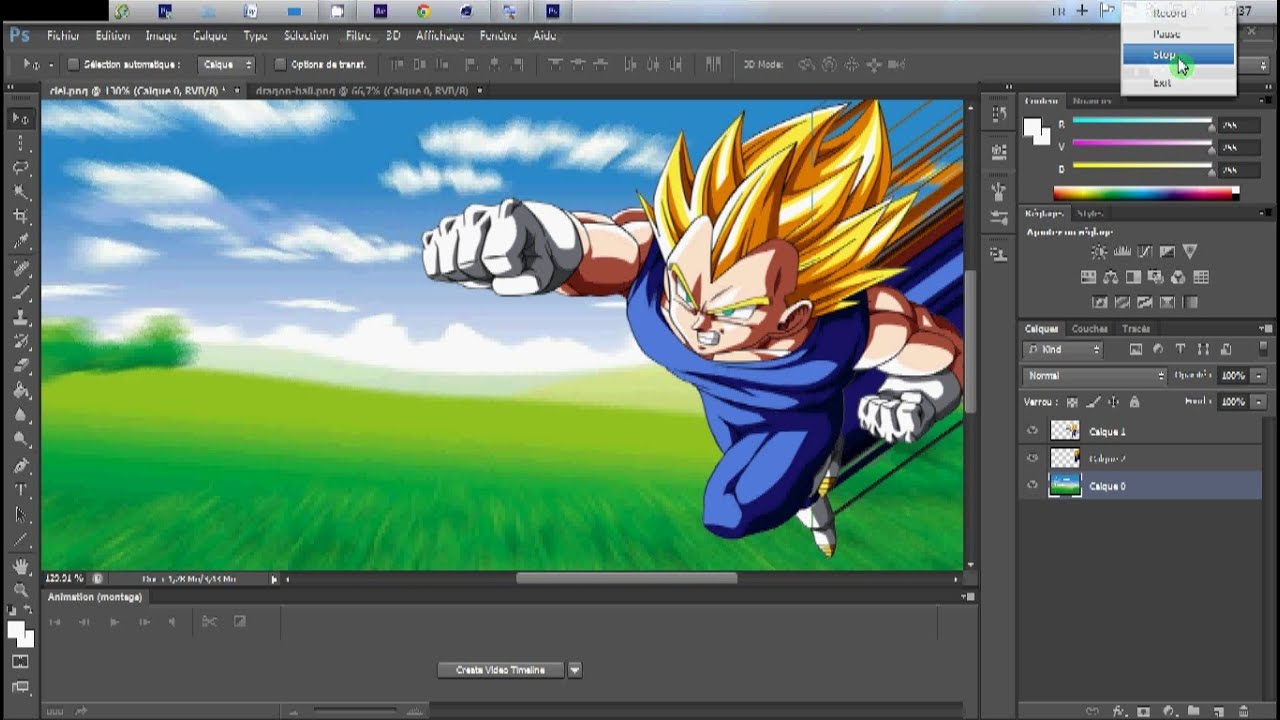Add a Levels adjustment
Image resolution: width=1280 pixels, height=720 pixels.
(1122, 252)
